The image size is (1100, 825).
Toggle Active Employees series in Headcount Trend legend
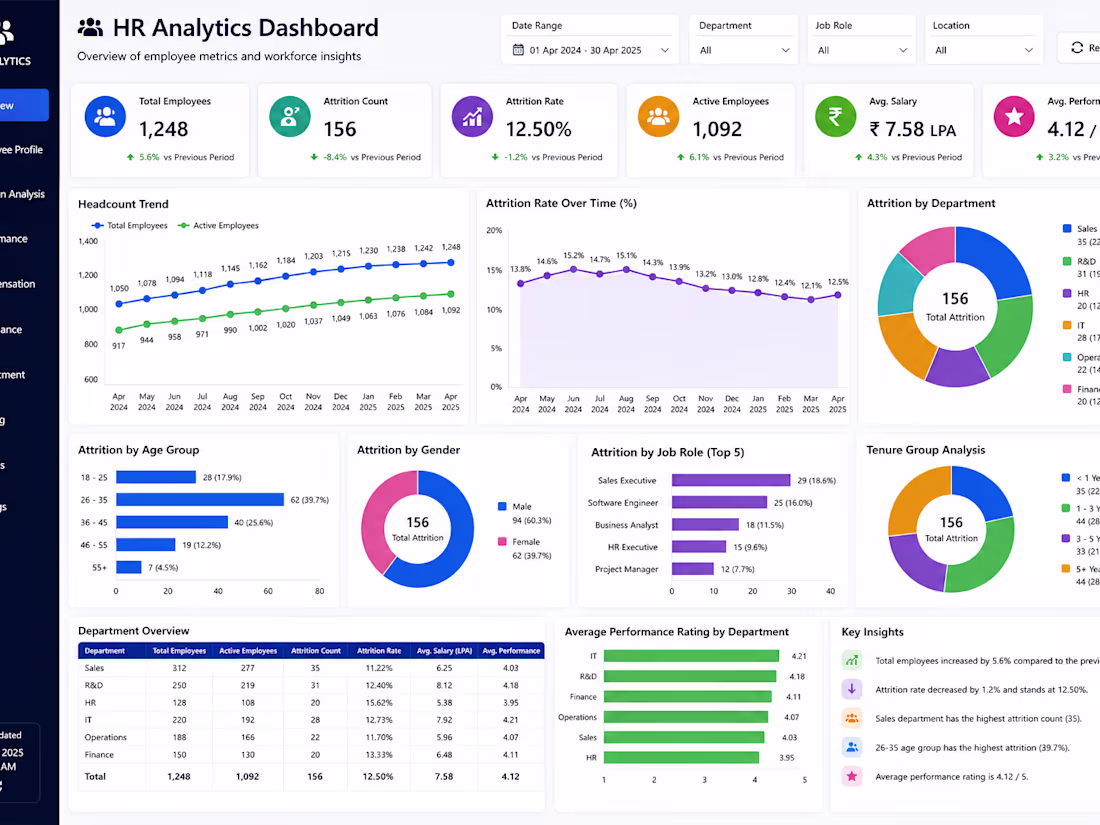click(218, 226)
